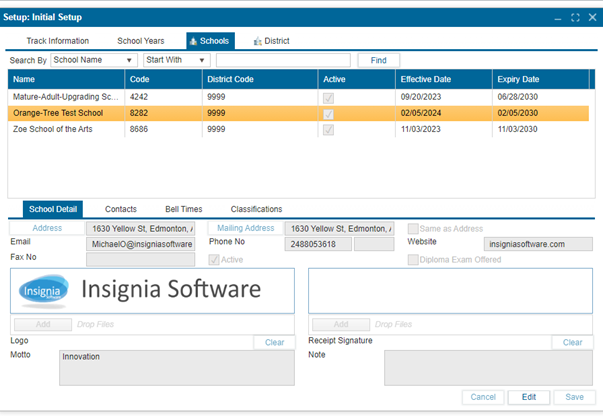Close the Initial Setup window
Viewport: 603px width, 416px height.
pos(591,17)
